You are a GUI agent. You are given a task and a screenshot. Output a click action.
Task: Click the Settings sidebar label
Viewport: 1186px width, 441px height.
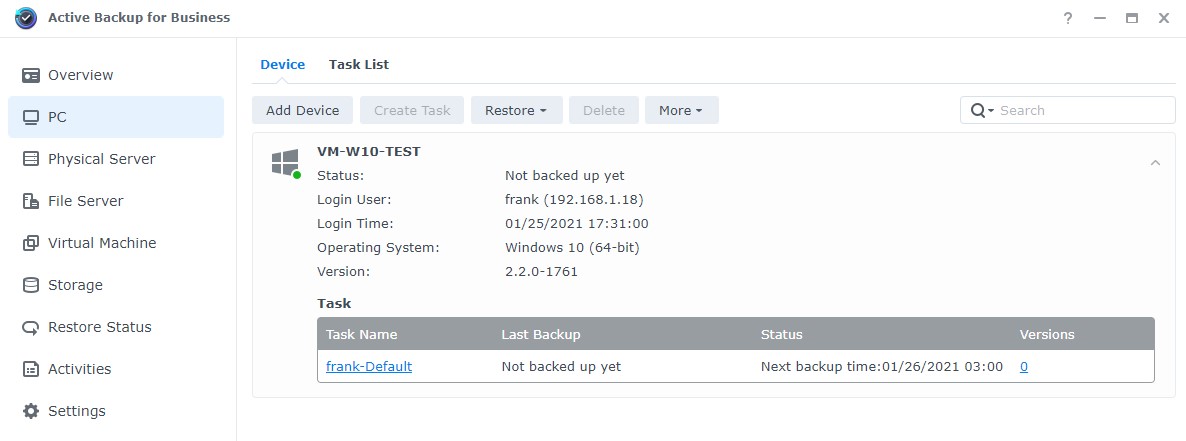click(x=77, y=411)
